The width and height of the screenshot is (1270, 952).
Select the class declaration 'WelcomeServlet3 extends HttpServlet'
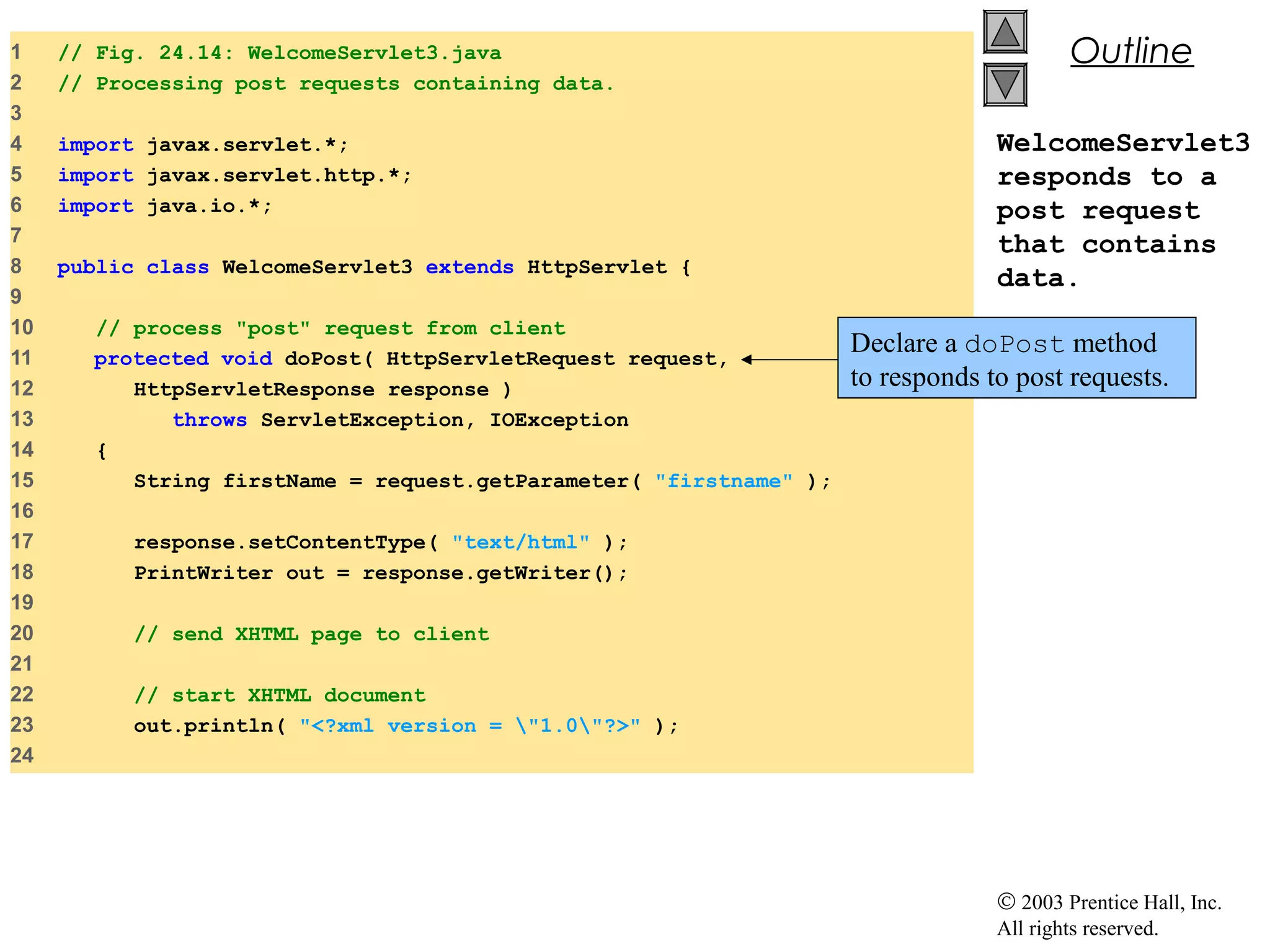(444, 267)
